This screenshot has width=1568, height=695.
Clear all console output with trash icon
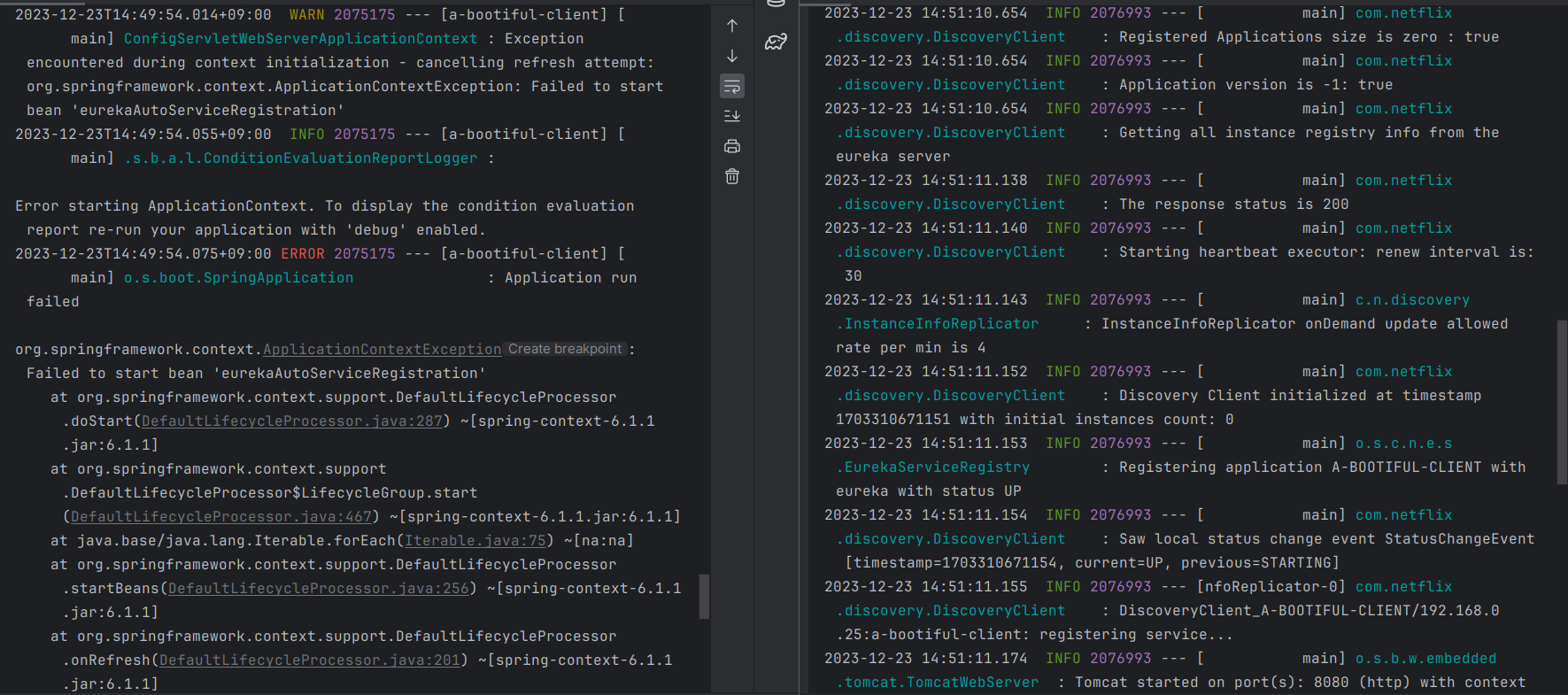(x=732, y=176)
